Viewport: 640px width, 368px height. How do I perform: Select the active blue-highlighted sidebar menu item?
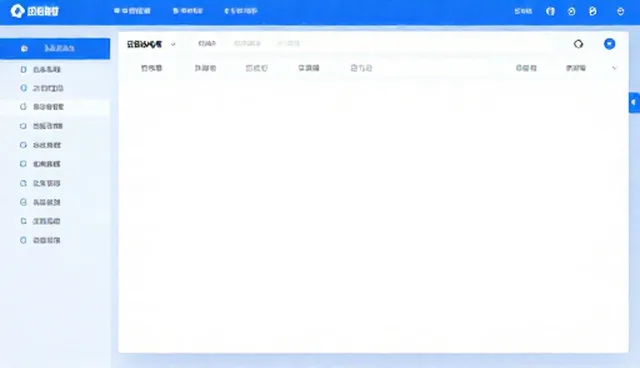[x=55, y=49]
